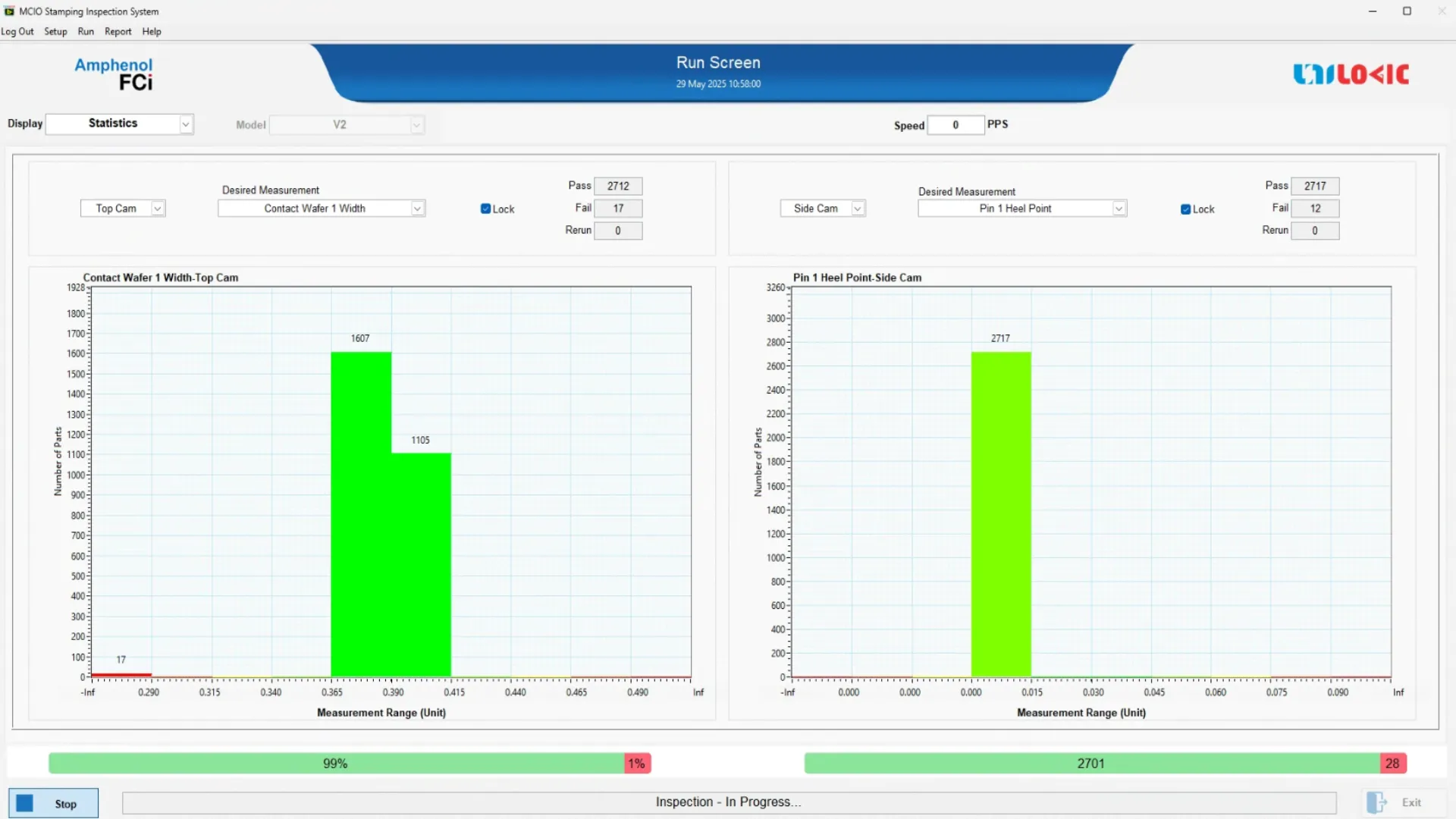Open Contact Wafer 1 Width measurement dropdown
Viewport: 1456px width, 819px height.
pyautogui.click(x=417, y=209)
